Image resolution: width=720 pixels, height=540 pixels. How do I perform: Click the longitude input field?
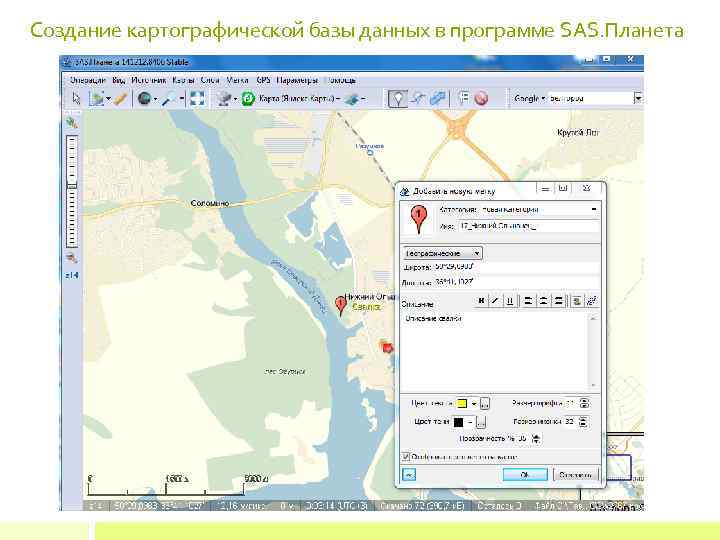coord(516,282)
